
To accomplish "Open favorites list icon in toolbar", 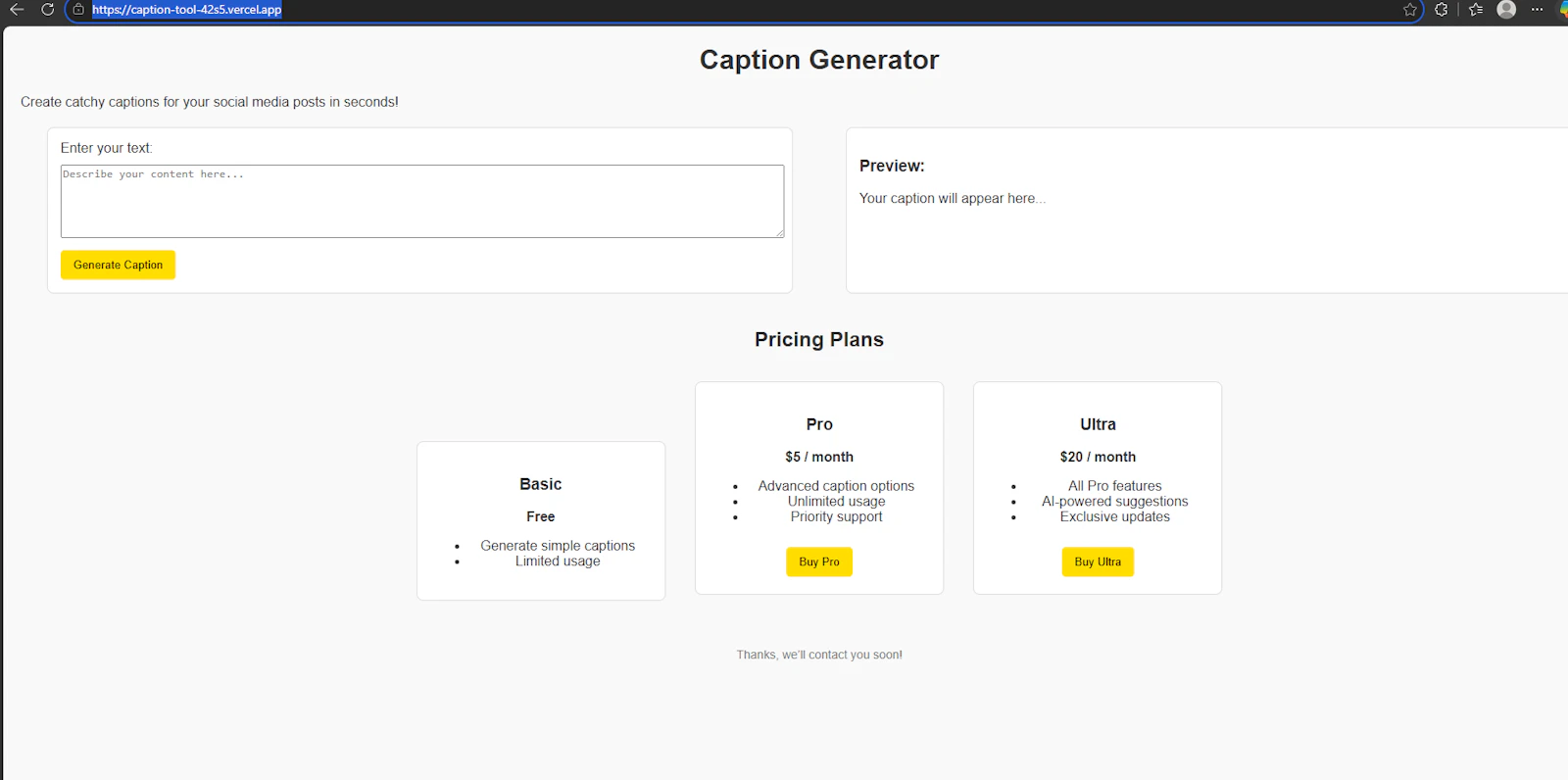I will pyautogui.click(x=1476, y=10).
